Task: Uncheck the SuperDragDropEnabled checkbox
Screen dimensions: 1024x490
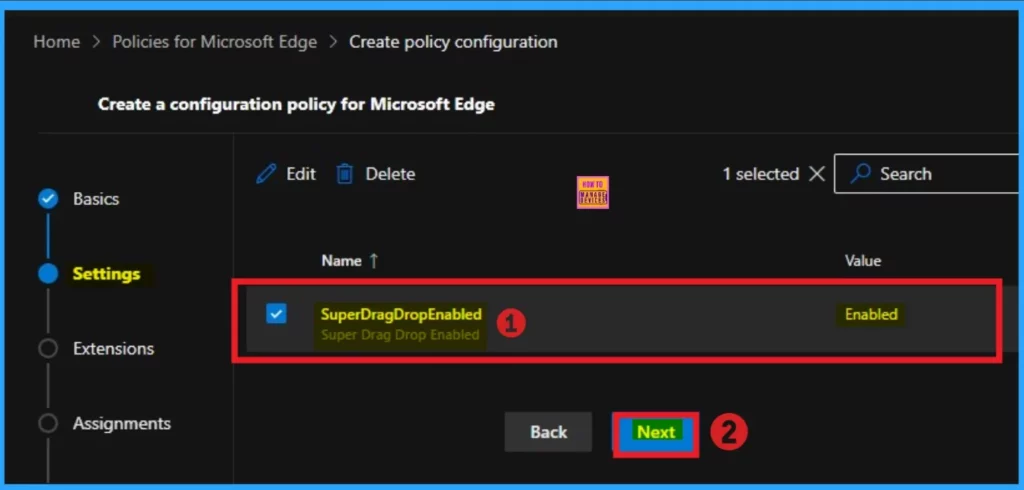Action: (x=276, y=314)
